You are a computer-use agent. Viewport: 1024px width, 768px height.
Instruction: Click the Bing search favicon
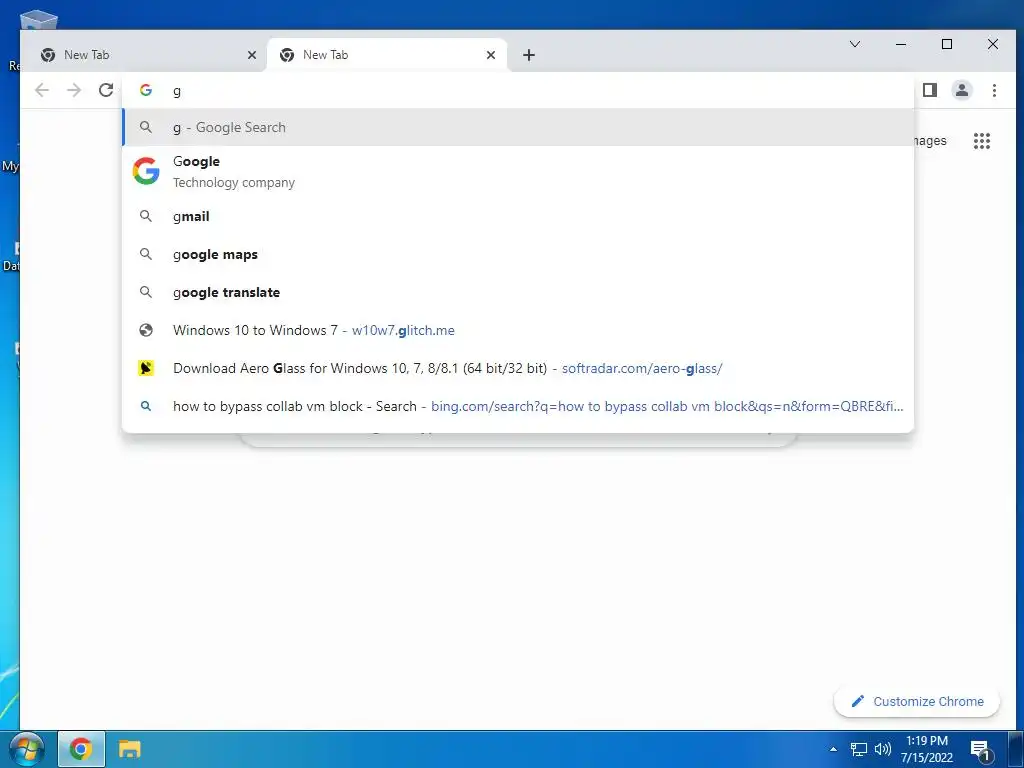[x=146, y=406]
